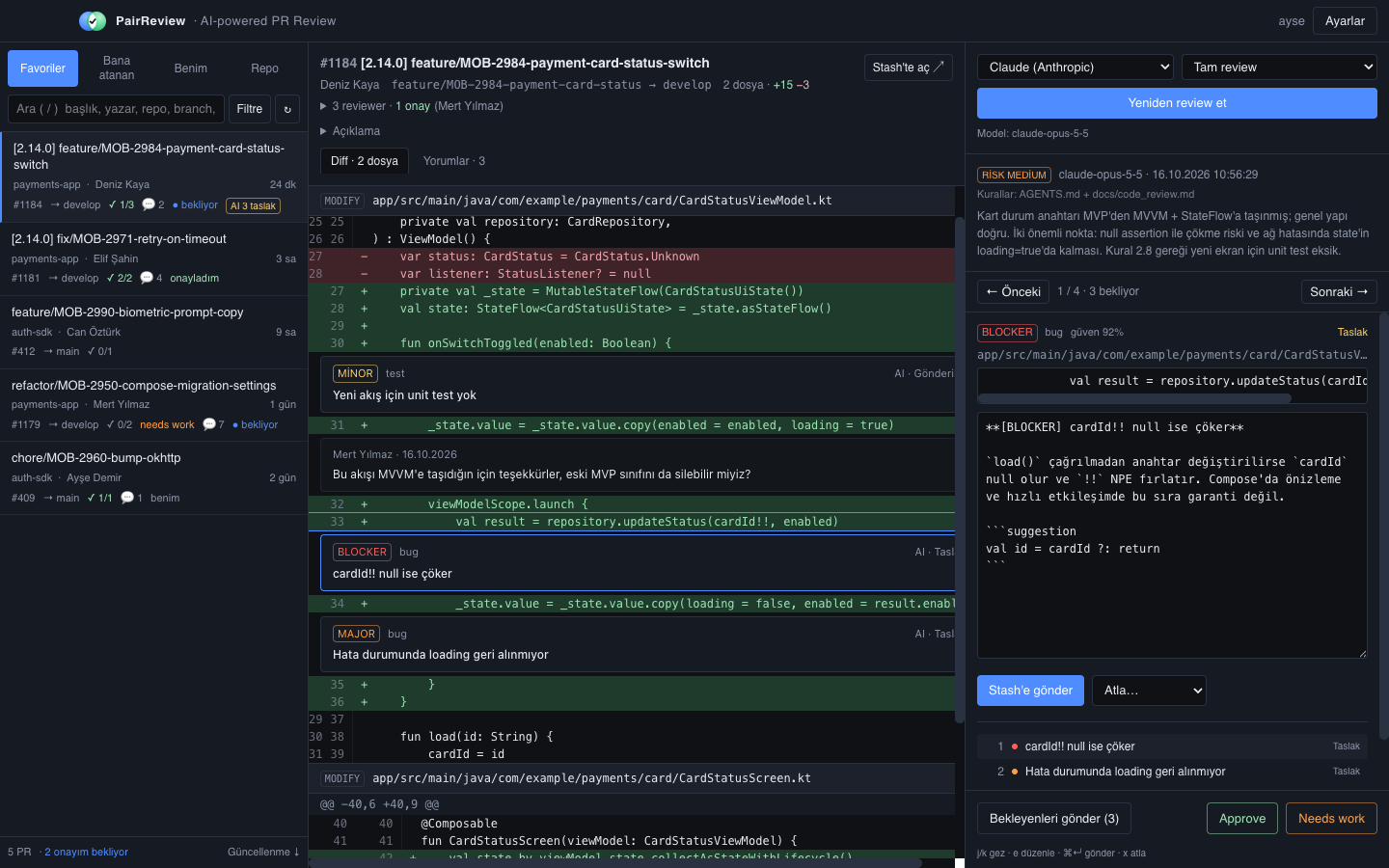Screen dimensions: 1389x868
Task: Show the Diff · 2 dosya tab
Action: pos(365,161)
